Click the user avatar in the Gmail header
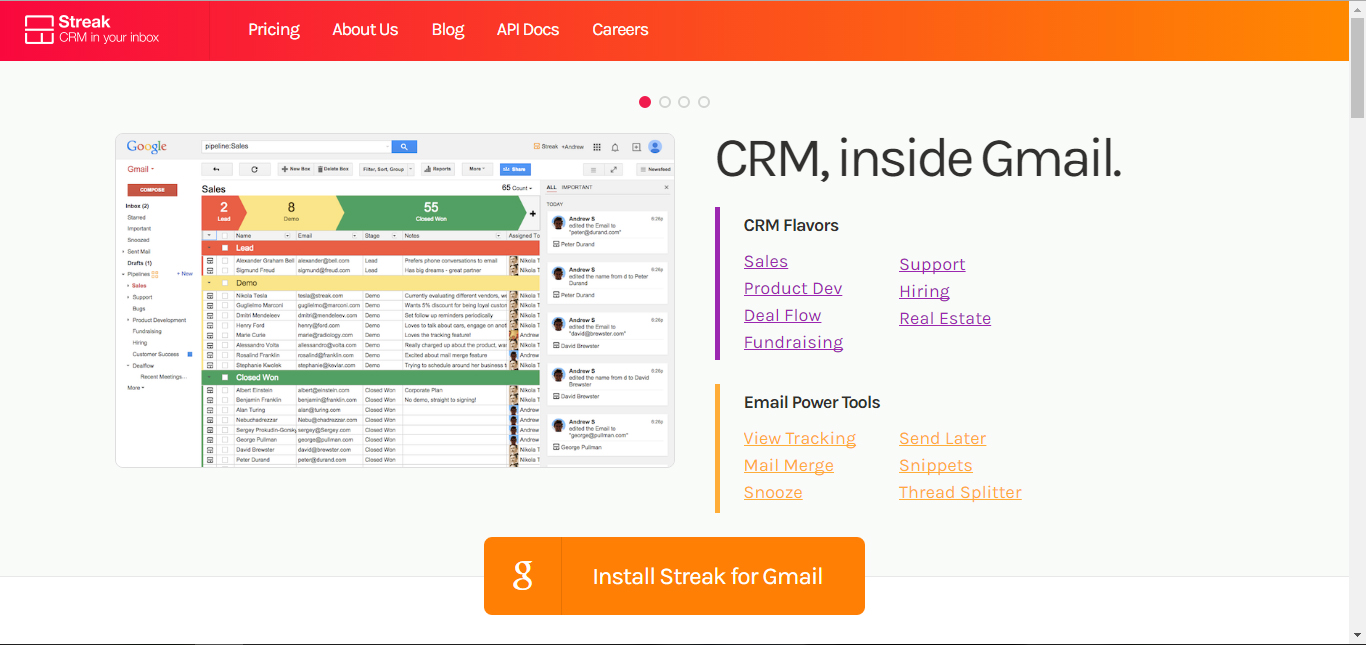This screenshot has height=645, width=1366. point(655,146)
